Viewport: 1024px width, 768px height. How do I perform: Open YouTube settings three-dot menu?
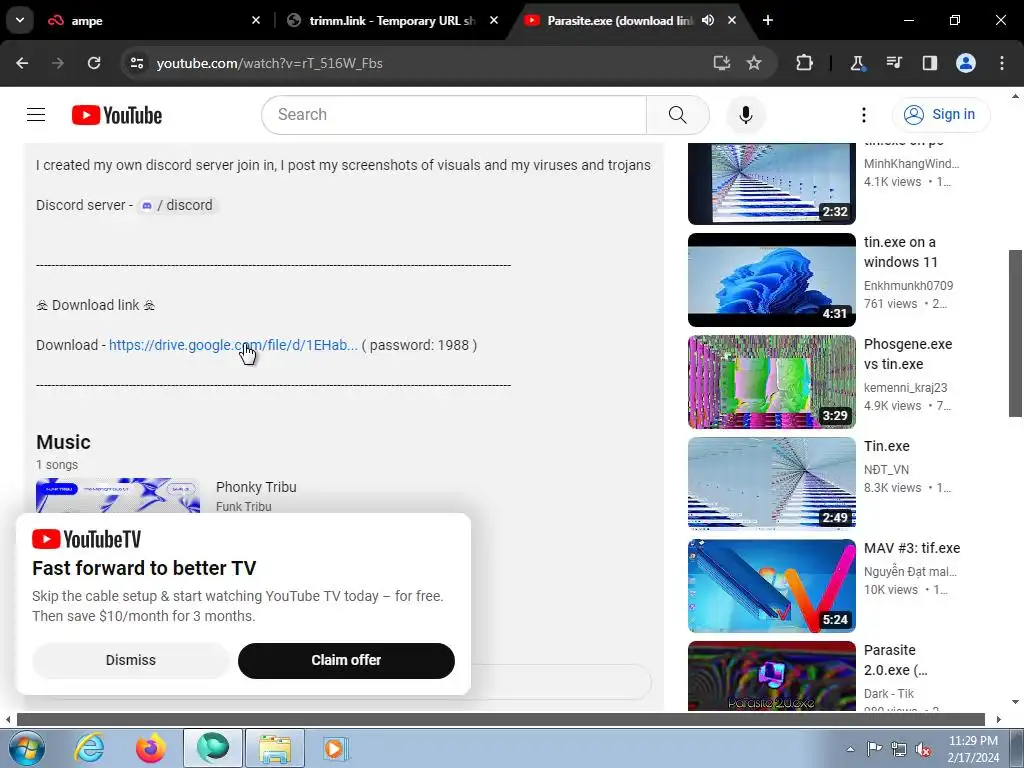863,115
